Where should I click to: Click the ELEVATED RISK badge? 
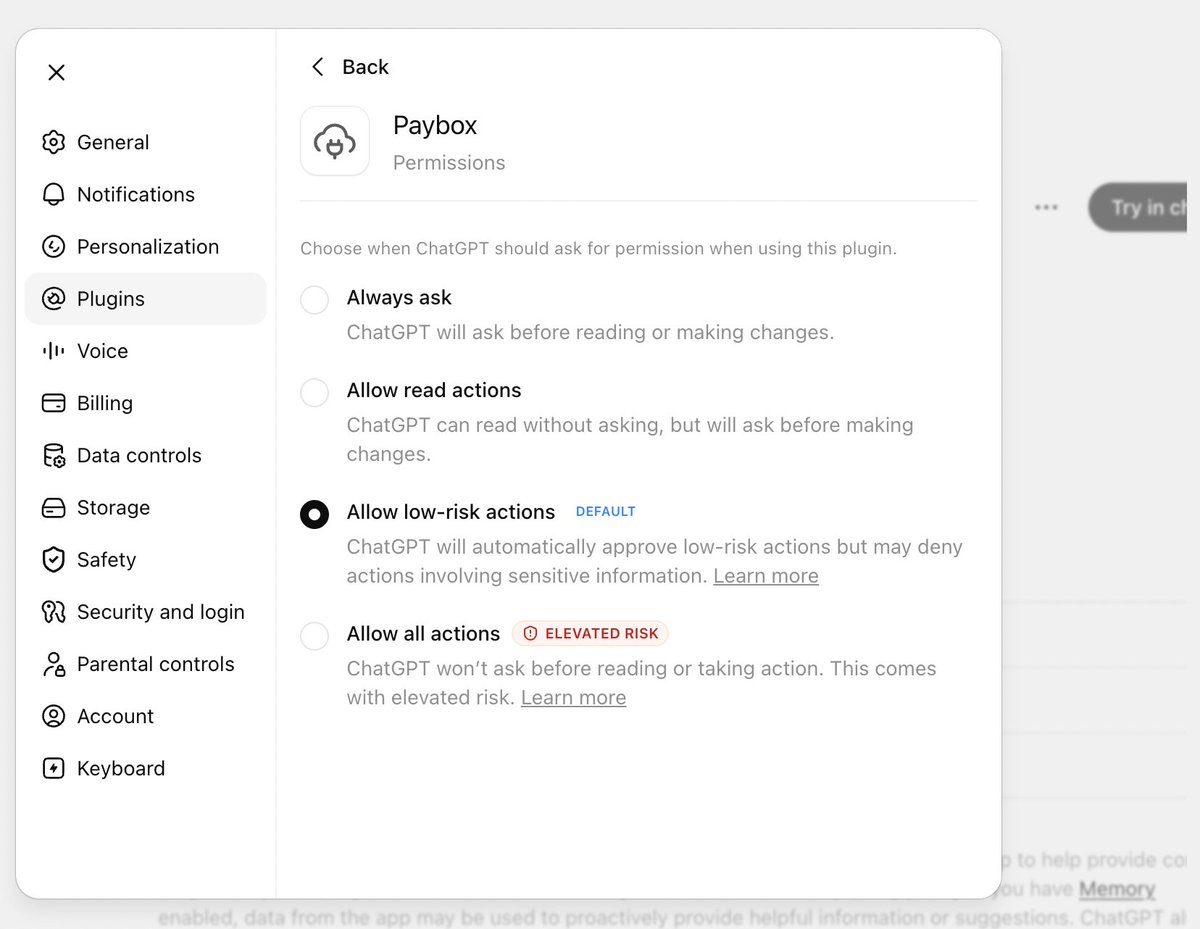590,633
